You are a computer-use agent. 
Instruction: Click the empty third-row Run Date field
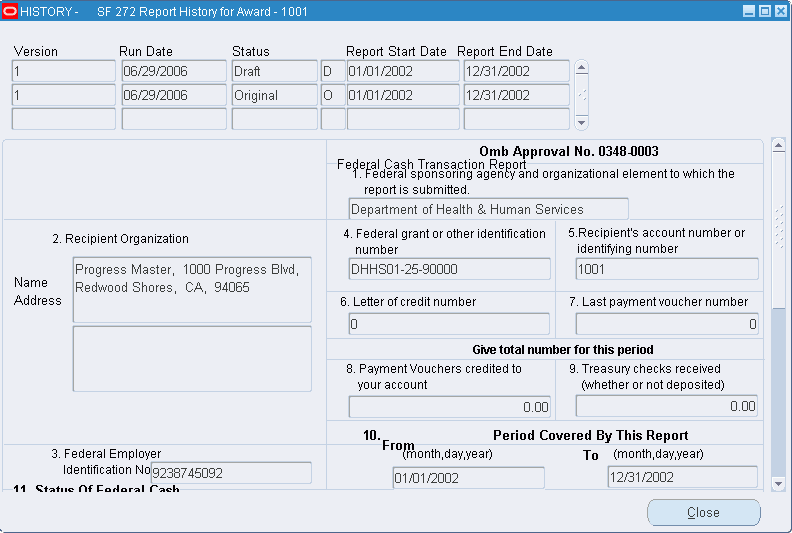[174, 119]
